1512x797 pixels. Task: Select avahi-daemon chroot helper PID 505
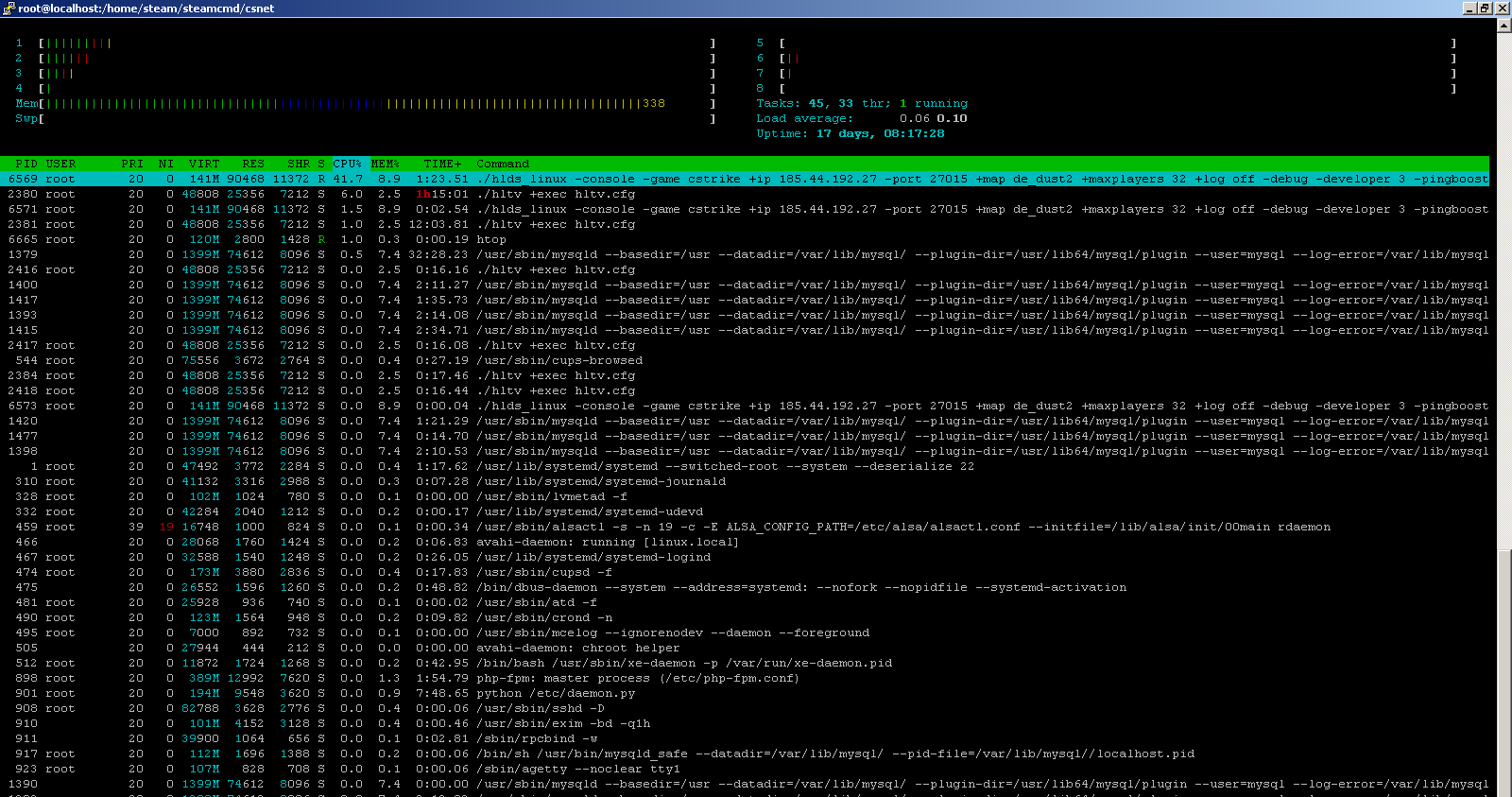click(745, 648)
